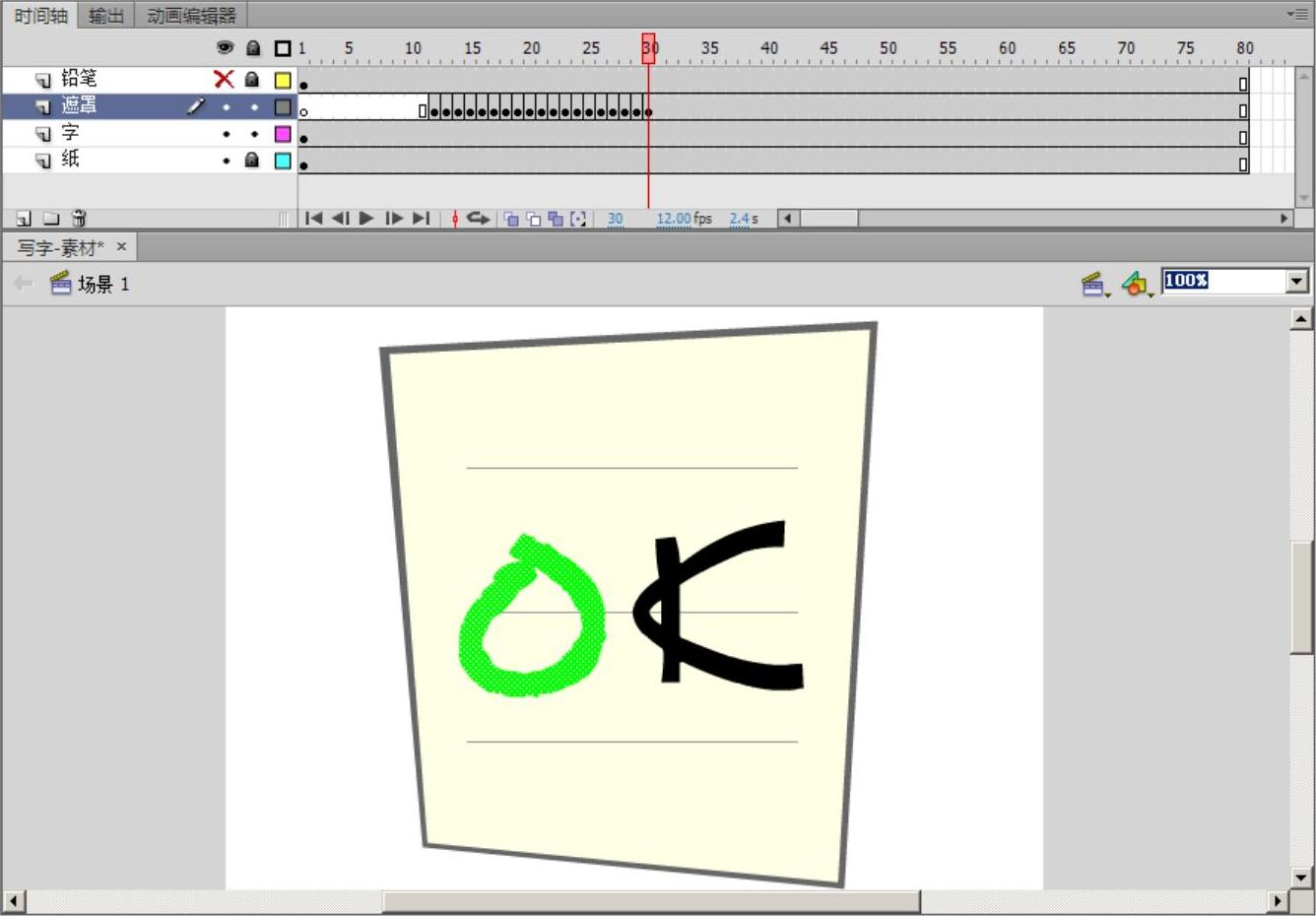1316x916 pixels.
Task: Click the padlock icon in layer header
Action: click(253, 47)
